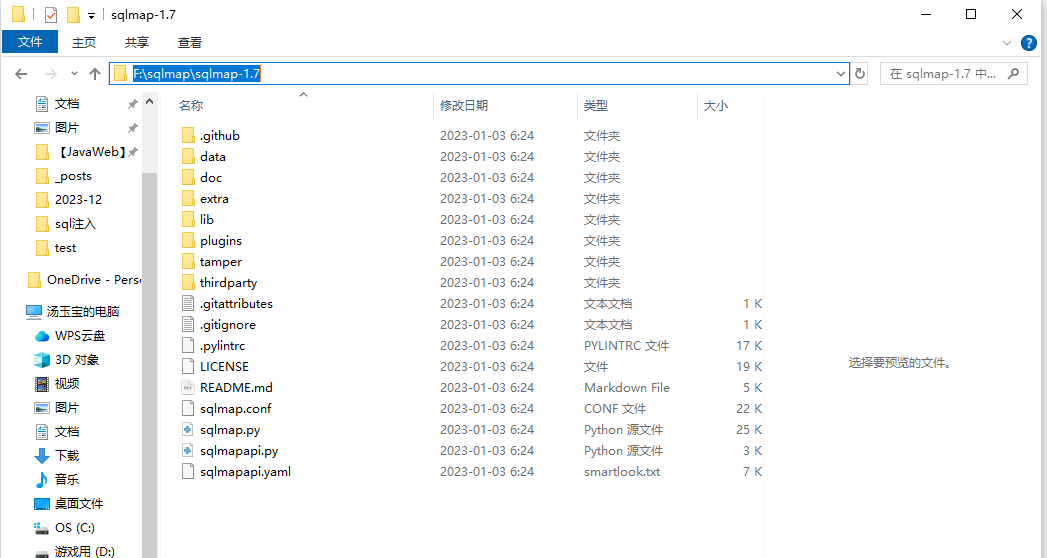This screenshot has height=558, width=1047.
Task: Click 25 K size of sqlmap.py
Action: tap(749, 430)
